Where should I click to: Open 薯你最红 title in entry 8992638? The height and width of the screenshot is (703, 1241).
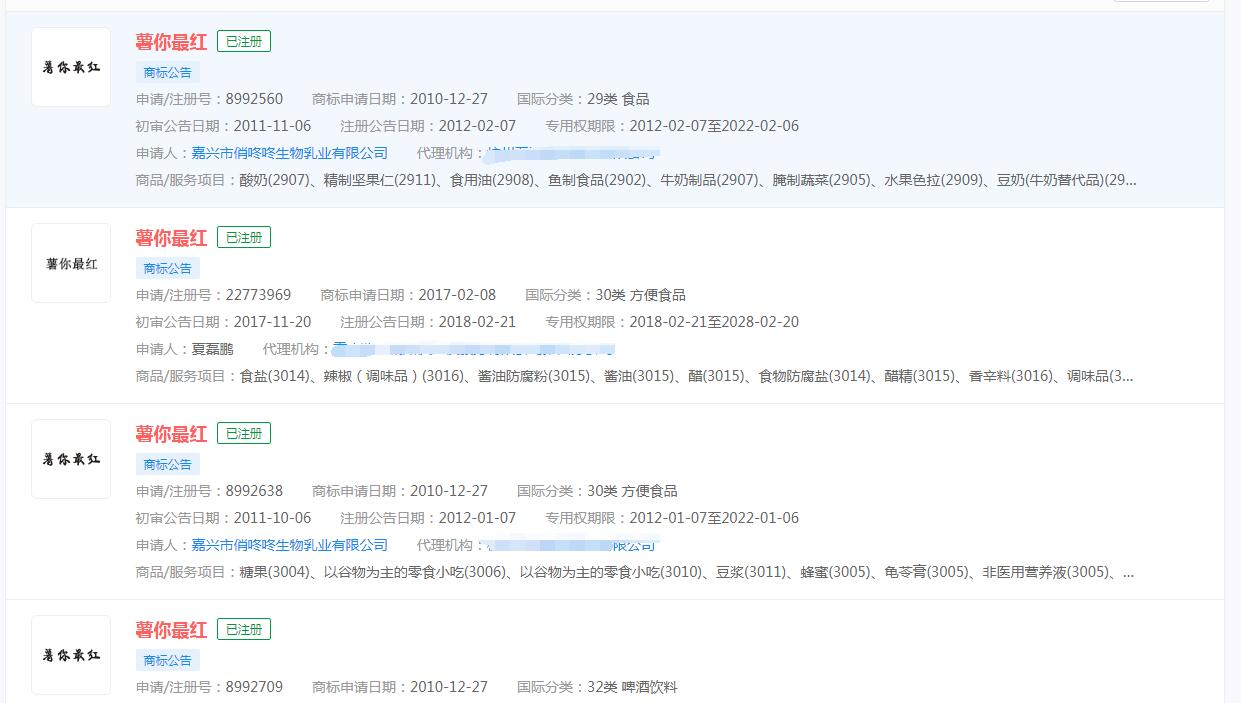171,434
